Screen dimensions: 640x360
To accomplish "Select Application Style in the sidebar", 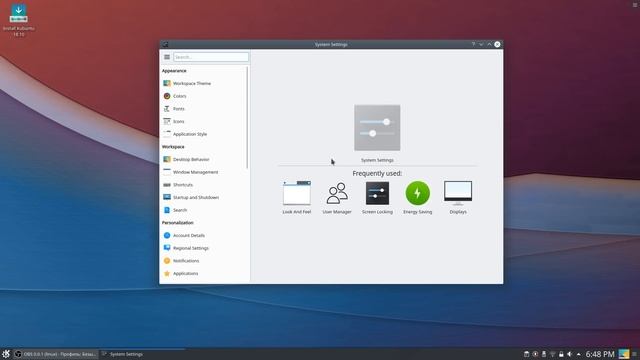I will tap(204, 134).
